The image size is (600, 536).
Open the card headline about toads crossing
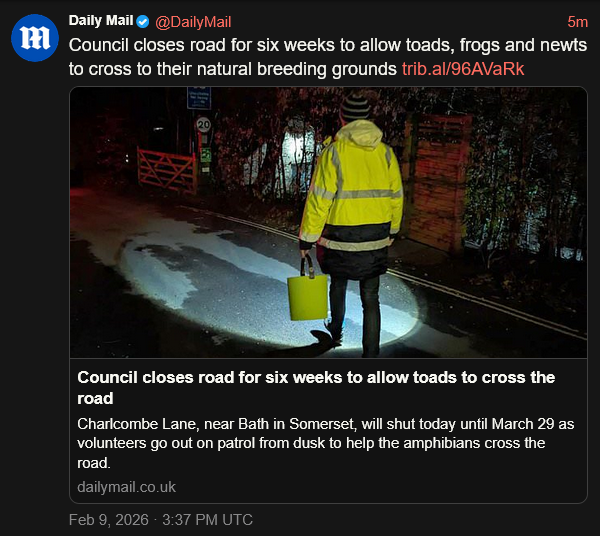click(316, 388)
